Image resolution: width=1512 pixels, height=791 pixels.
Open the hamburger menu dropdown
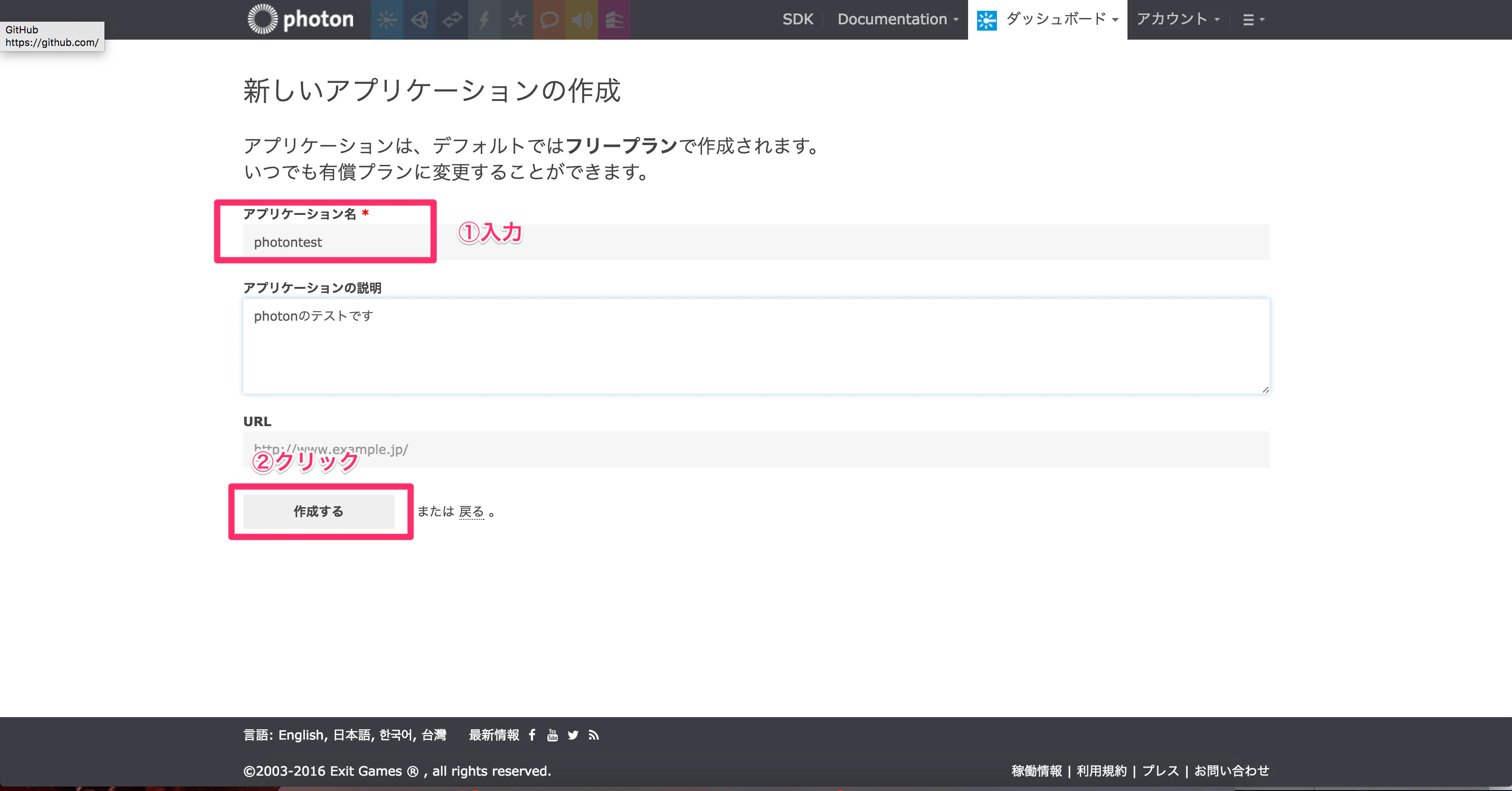coord(1253,20)
